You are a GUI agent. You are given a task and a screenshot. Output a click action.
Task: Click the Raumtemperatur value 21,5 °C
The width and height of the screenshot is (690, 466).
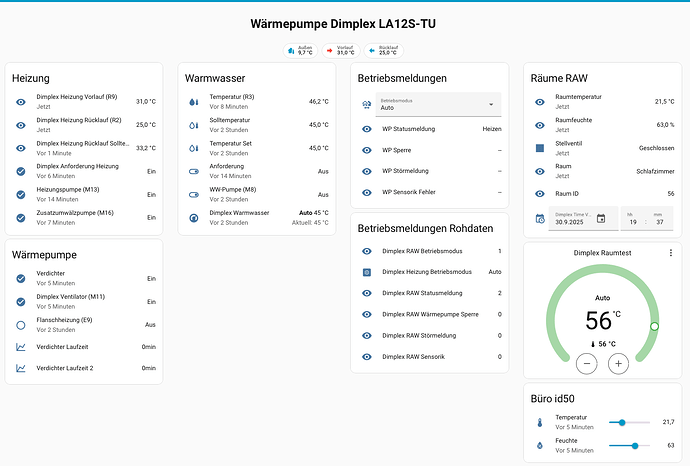[x=664, y=102]
